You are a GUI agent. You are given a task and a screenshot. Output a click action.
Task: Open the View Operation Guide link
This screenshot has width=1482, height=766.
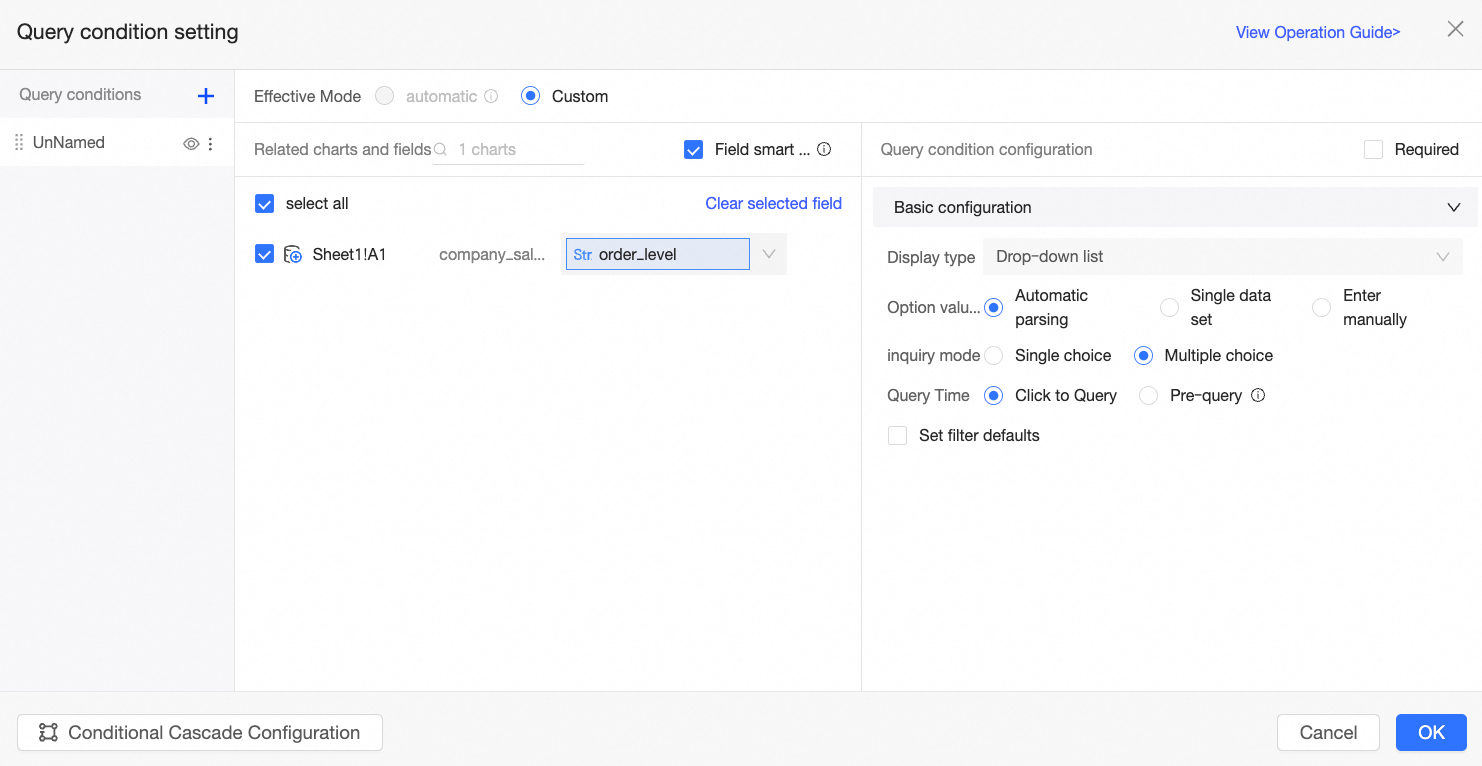coord(1317,32)
